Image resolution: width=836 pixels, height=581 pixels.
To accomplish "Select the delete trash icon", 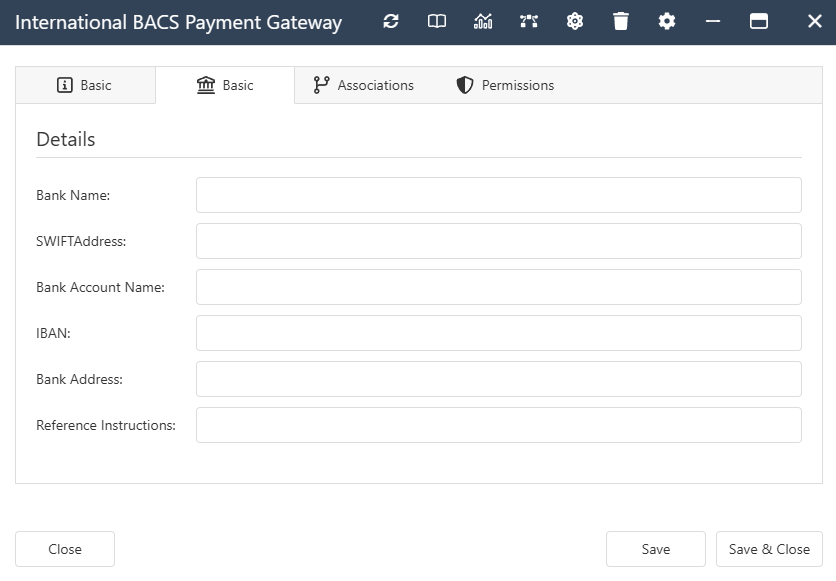I will [x=621, y=21].
